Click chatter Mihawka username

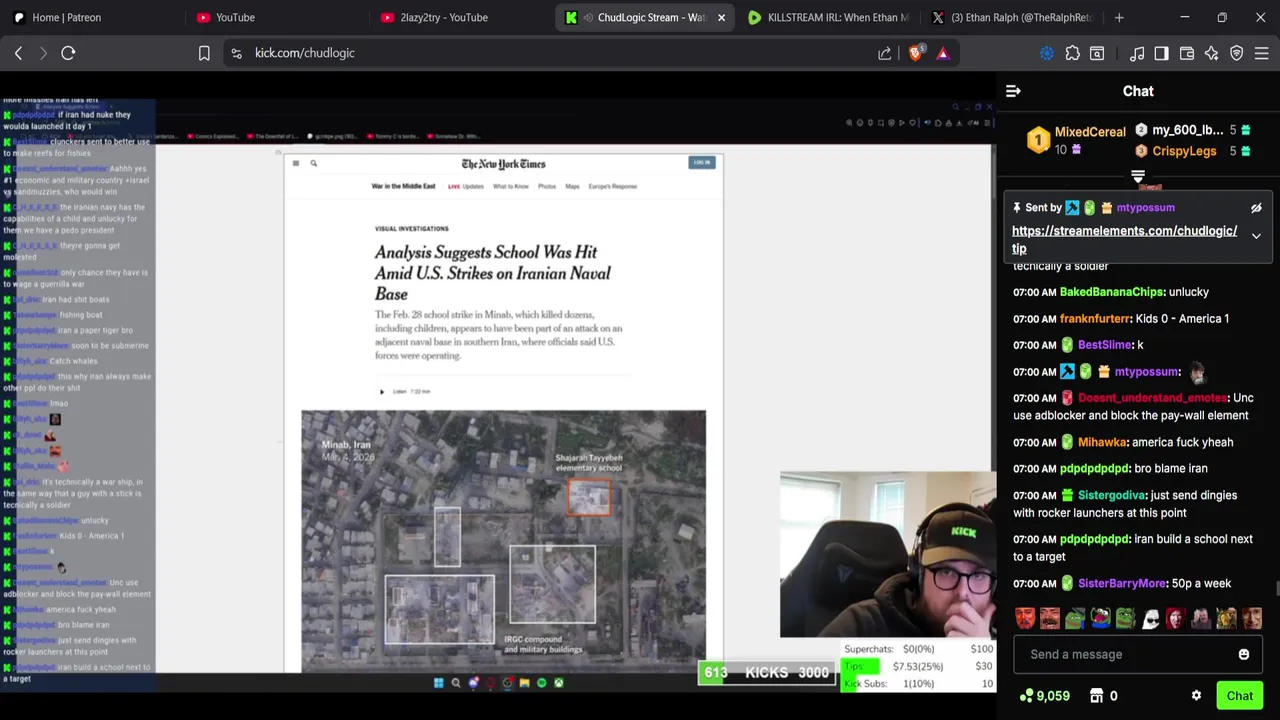coord(1102,442)
